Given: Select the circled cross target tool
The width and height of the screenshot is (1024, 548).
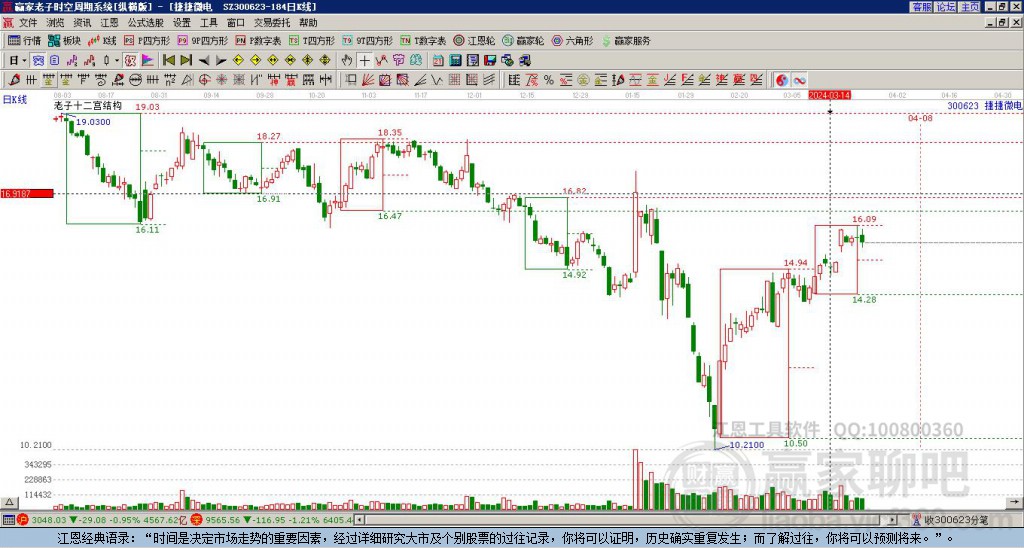Looking at the screenshot, I should tap(204, 80).
